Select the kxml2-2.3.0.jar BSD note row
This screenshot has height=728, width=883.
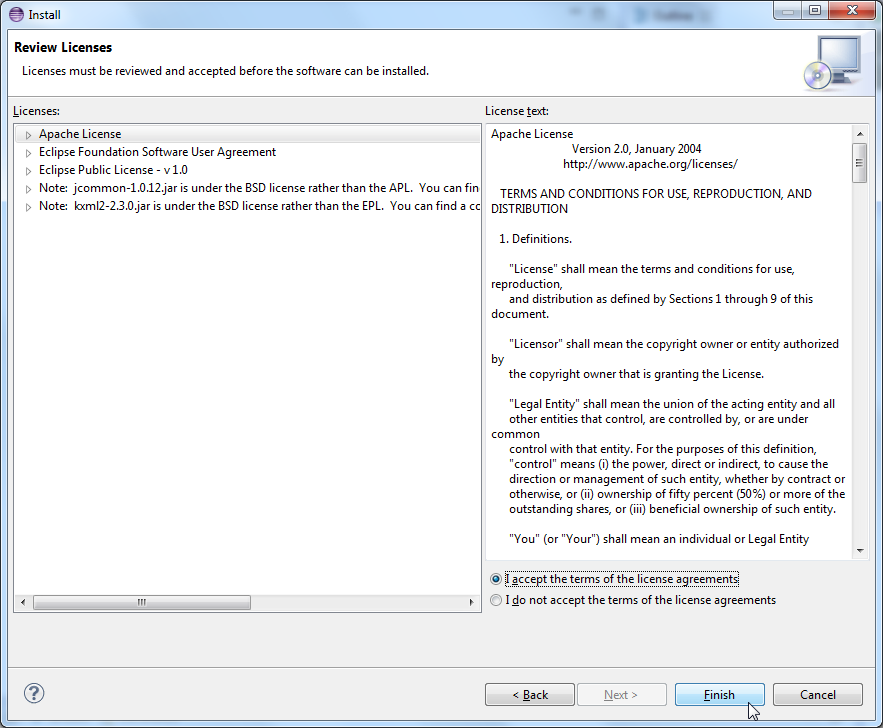248,206
